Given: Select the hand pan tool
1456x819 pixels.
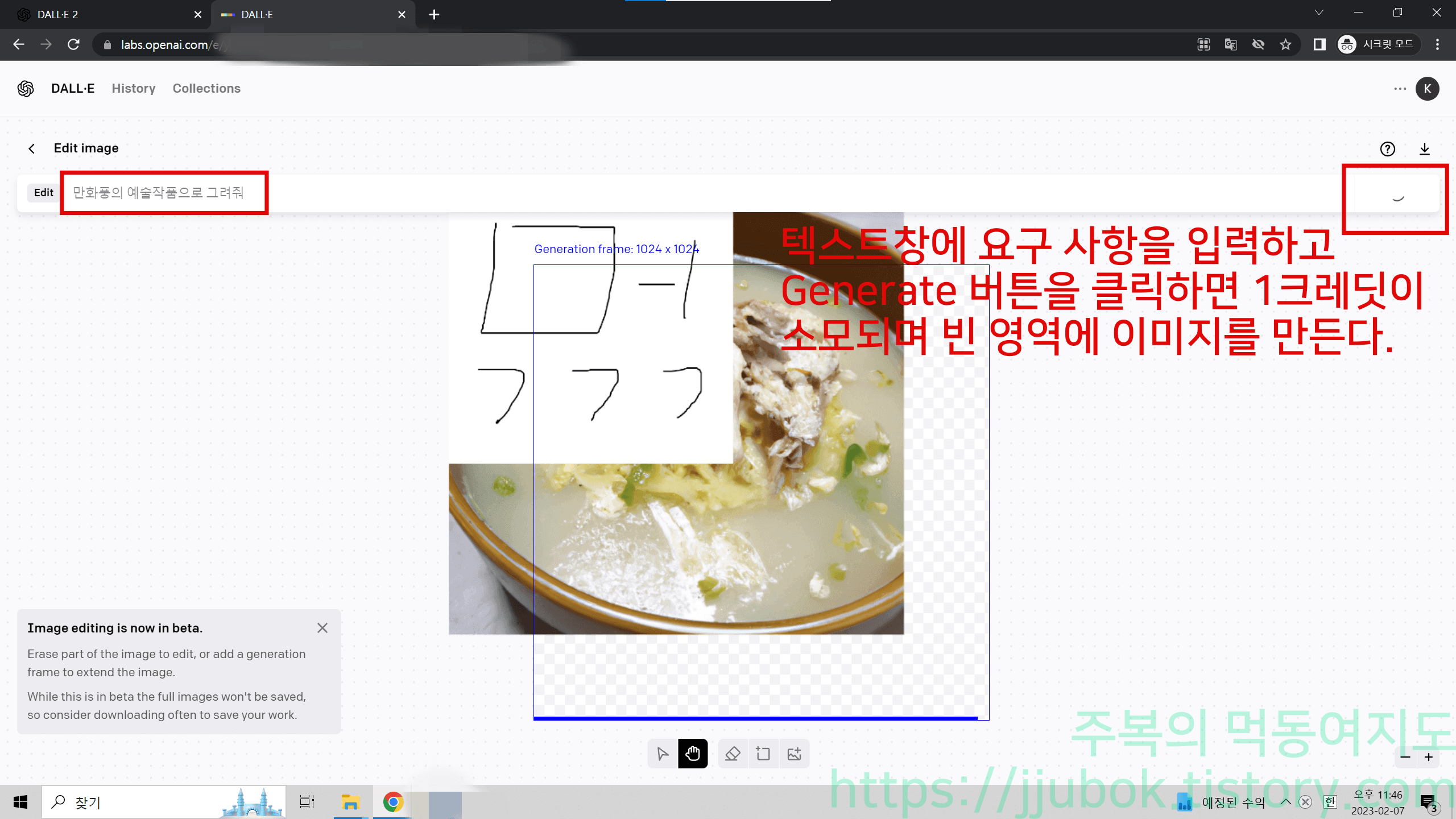Looking at the screenshot, I should click(693, 753).
